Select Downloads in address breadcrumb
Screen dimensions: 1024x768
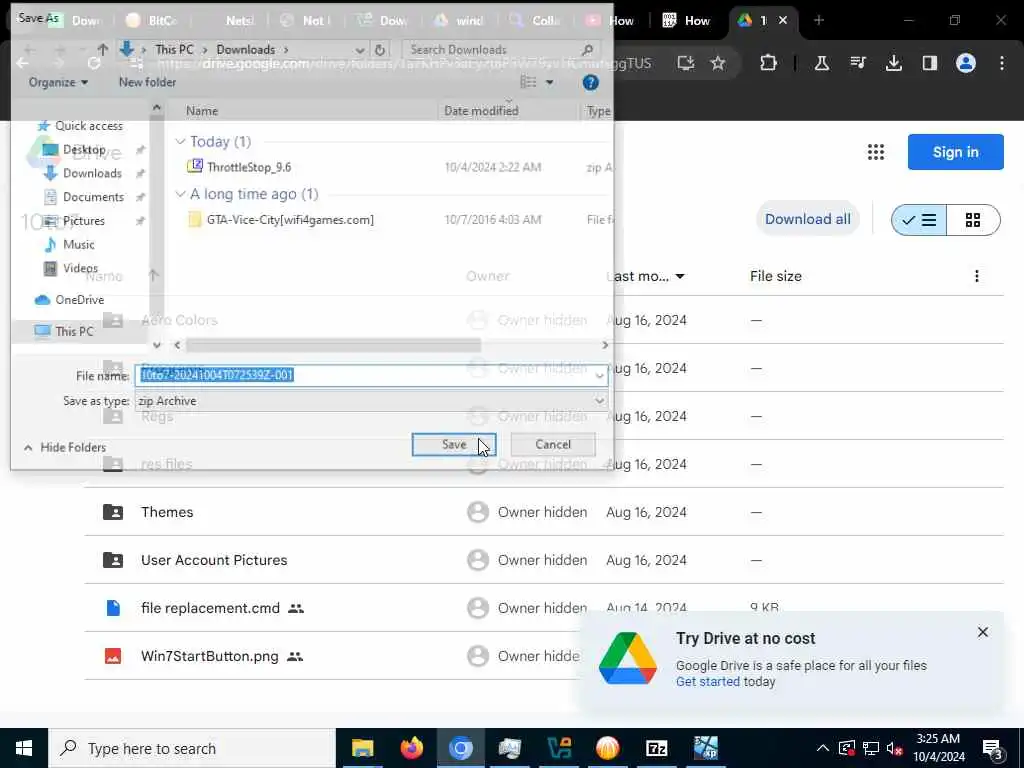246,50
